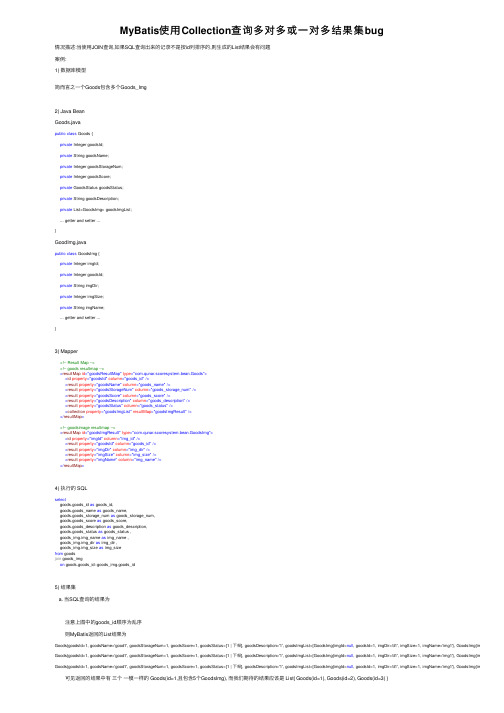This screenshot has height=713, width=504.
Task: Click the line "private String goodsName;"
Action: pyautogui.click(x=84, y=156)
